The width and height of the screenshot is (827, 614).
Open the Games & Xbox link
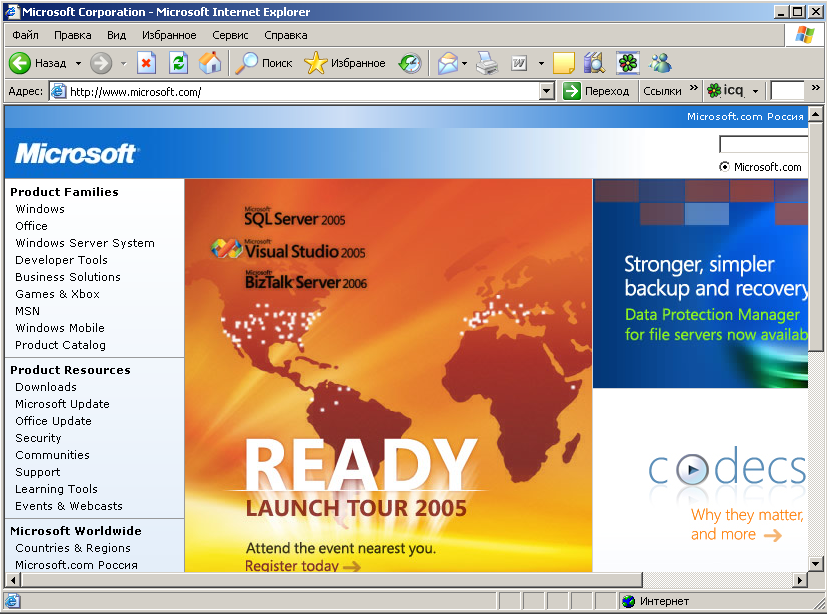tap(57, 294)
